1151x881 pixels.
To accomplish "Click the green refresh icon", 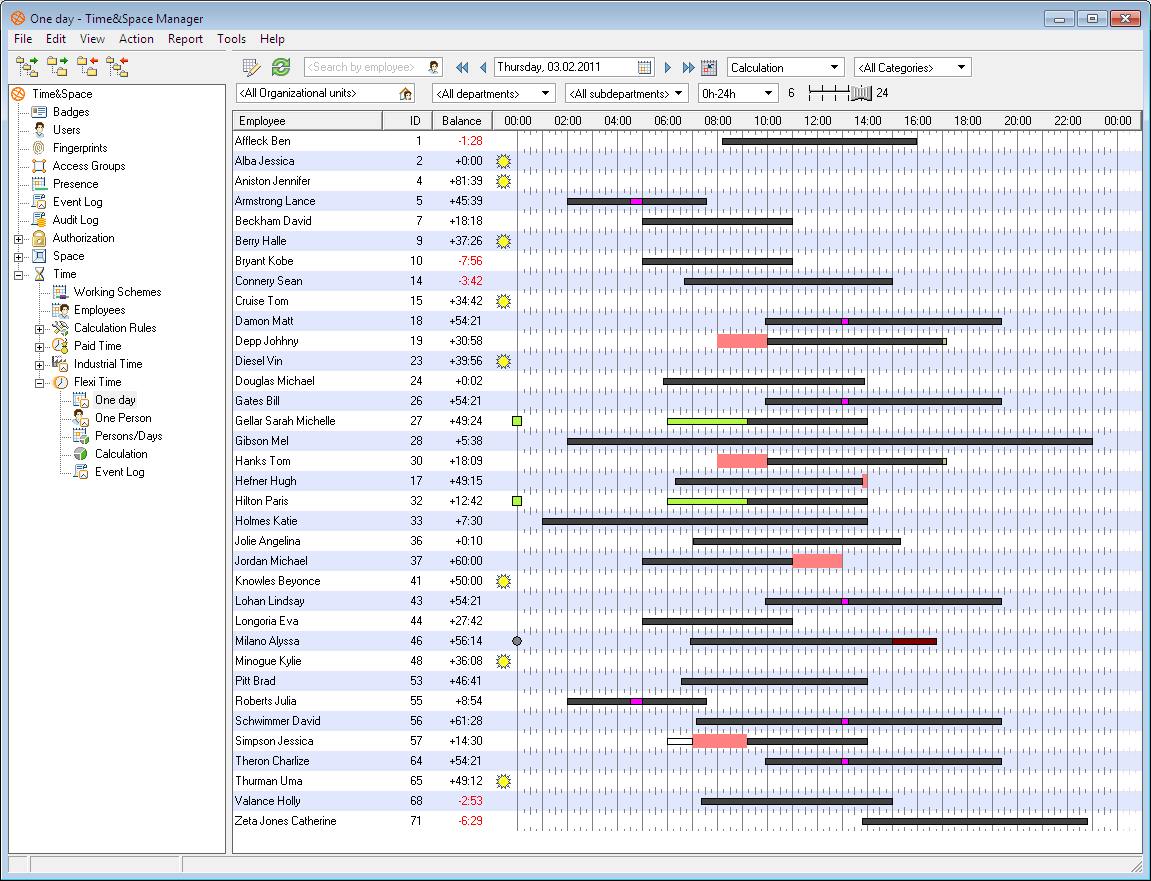I will click(x=281, y=68).
